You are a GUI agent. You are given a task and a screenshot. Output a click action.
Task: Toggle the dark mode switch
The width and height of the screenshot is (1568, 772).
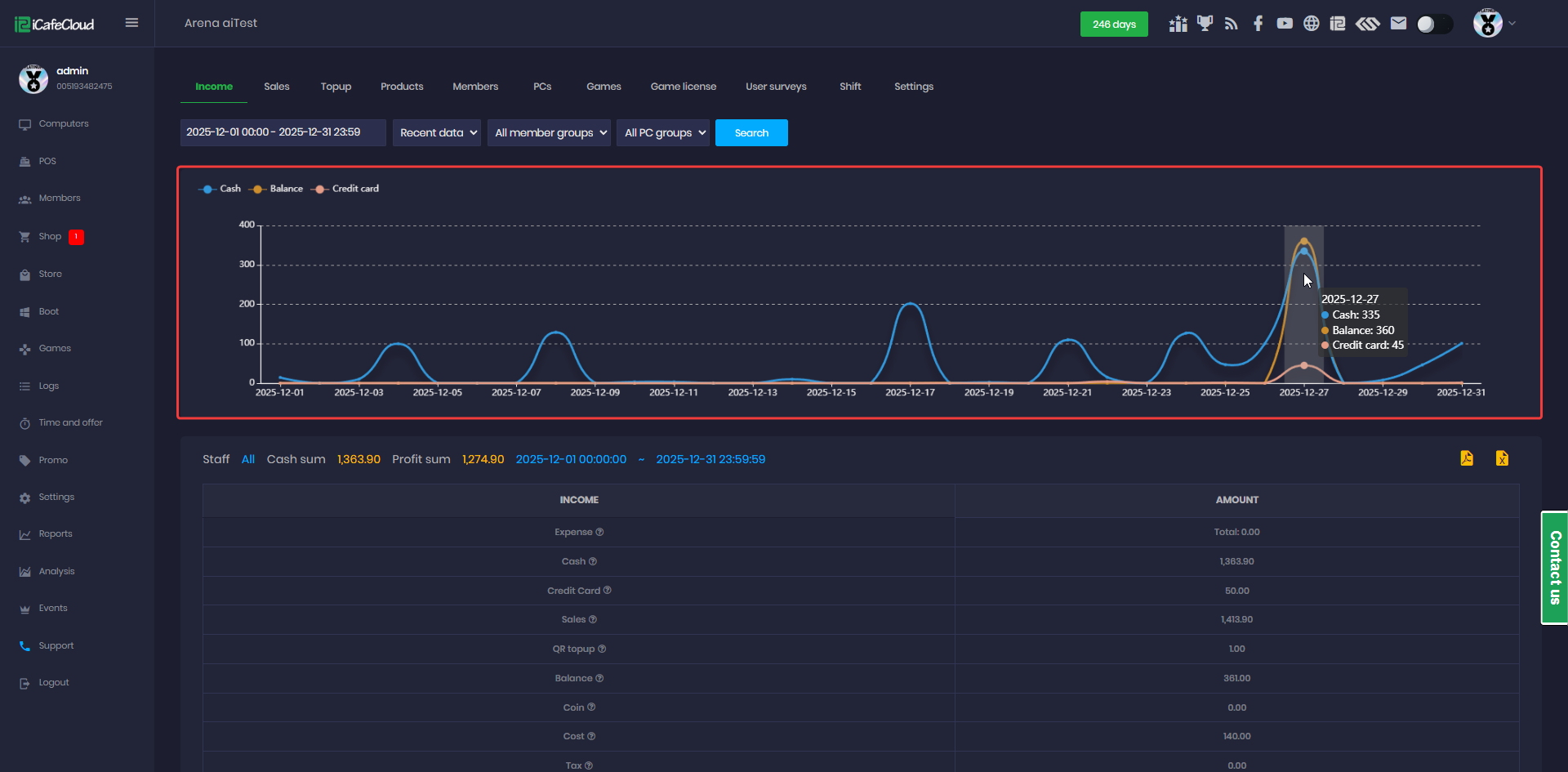[x=1434, y=25]
